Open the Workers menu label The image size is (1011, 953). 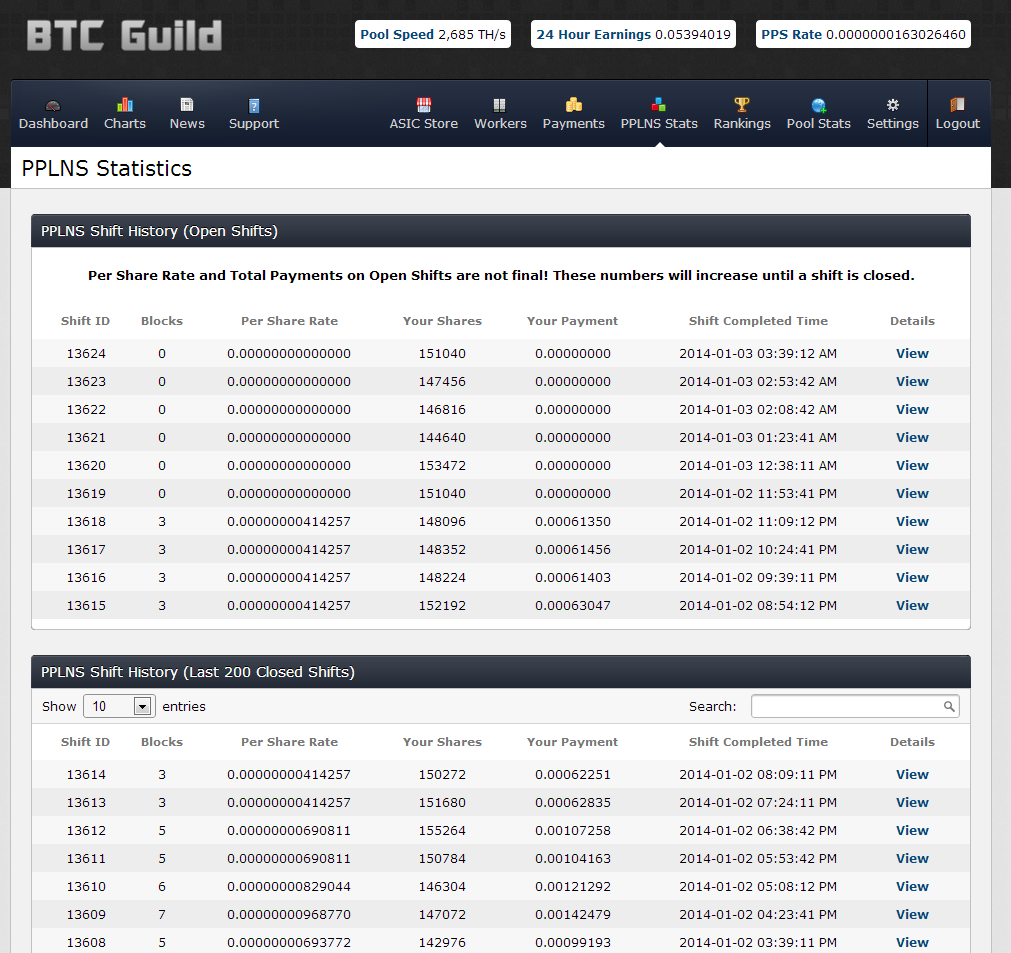[500, 123]
